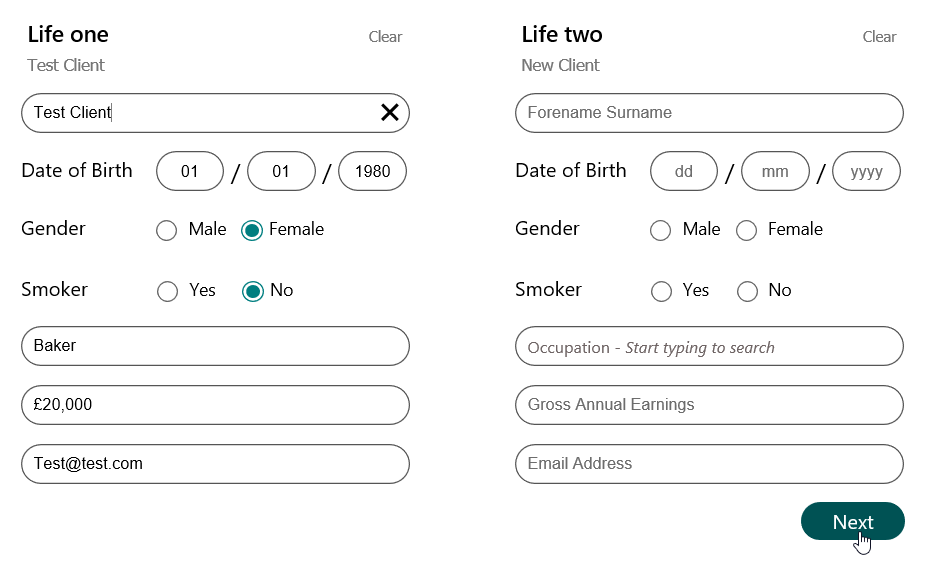
Task: Click Life one earnings field showing £20,000
Action: pyautogui.click(x=215, y=405)
